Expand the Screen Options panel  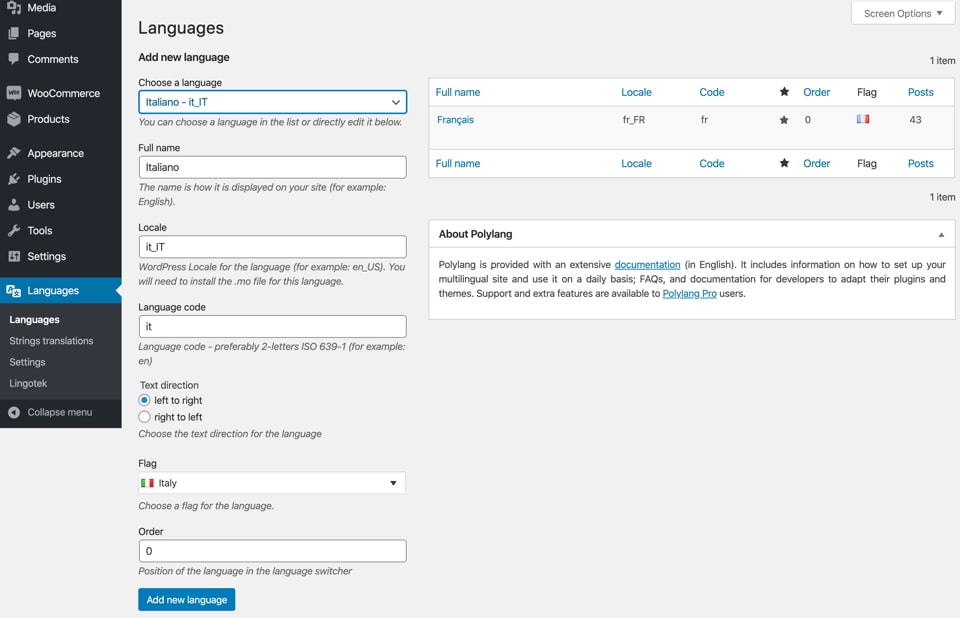902,13
